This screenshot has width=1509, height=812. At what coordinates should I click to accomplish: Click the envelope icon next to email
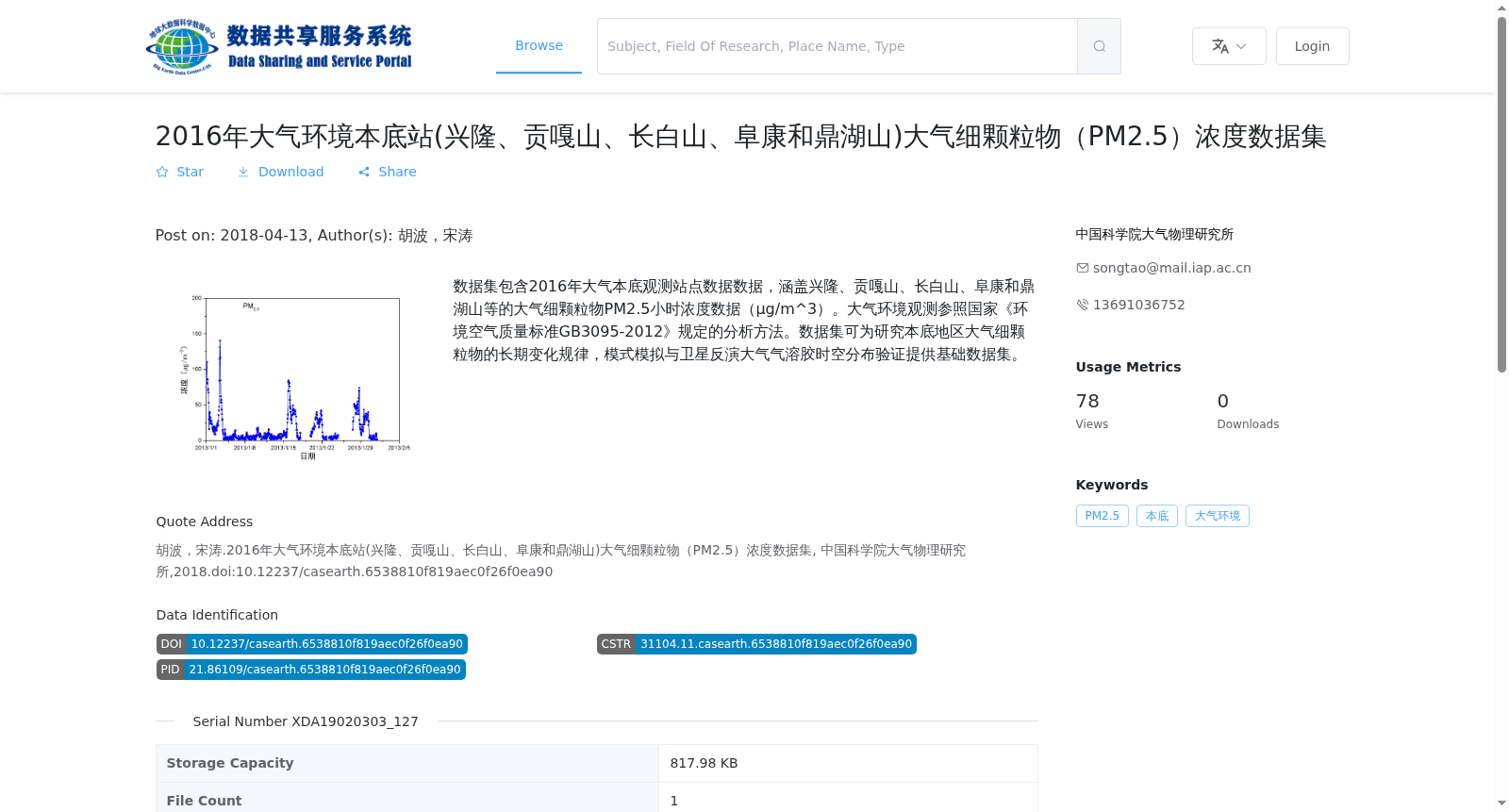[x=1083, y=268]
